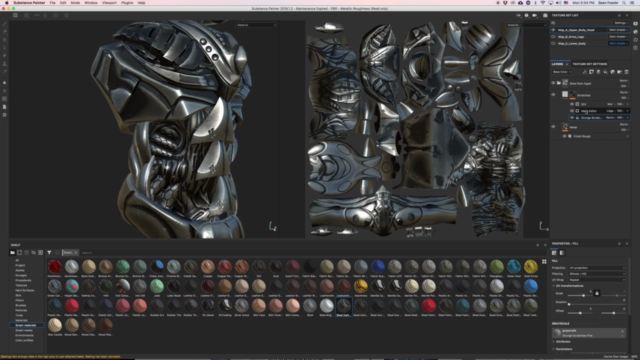The height and width of the screenshot is (360, 640).
Task: Open the Edit menu
Action: click(x=63, y=3)
